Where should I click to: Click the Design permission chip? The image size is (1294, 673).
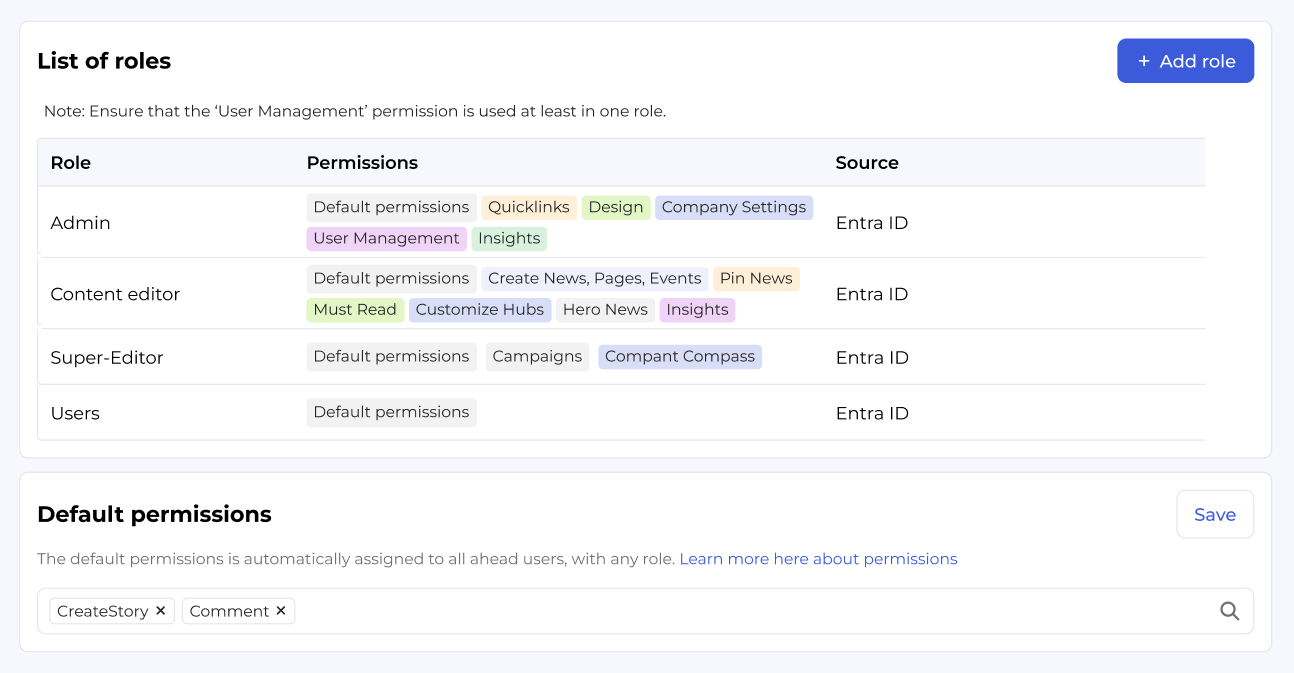[x=616, y=207]
